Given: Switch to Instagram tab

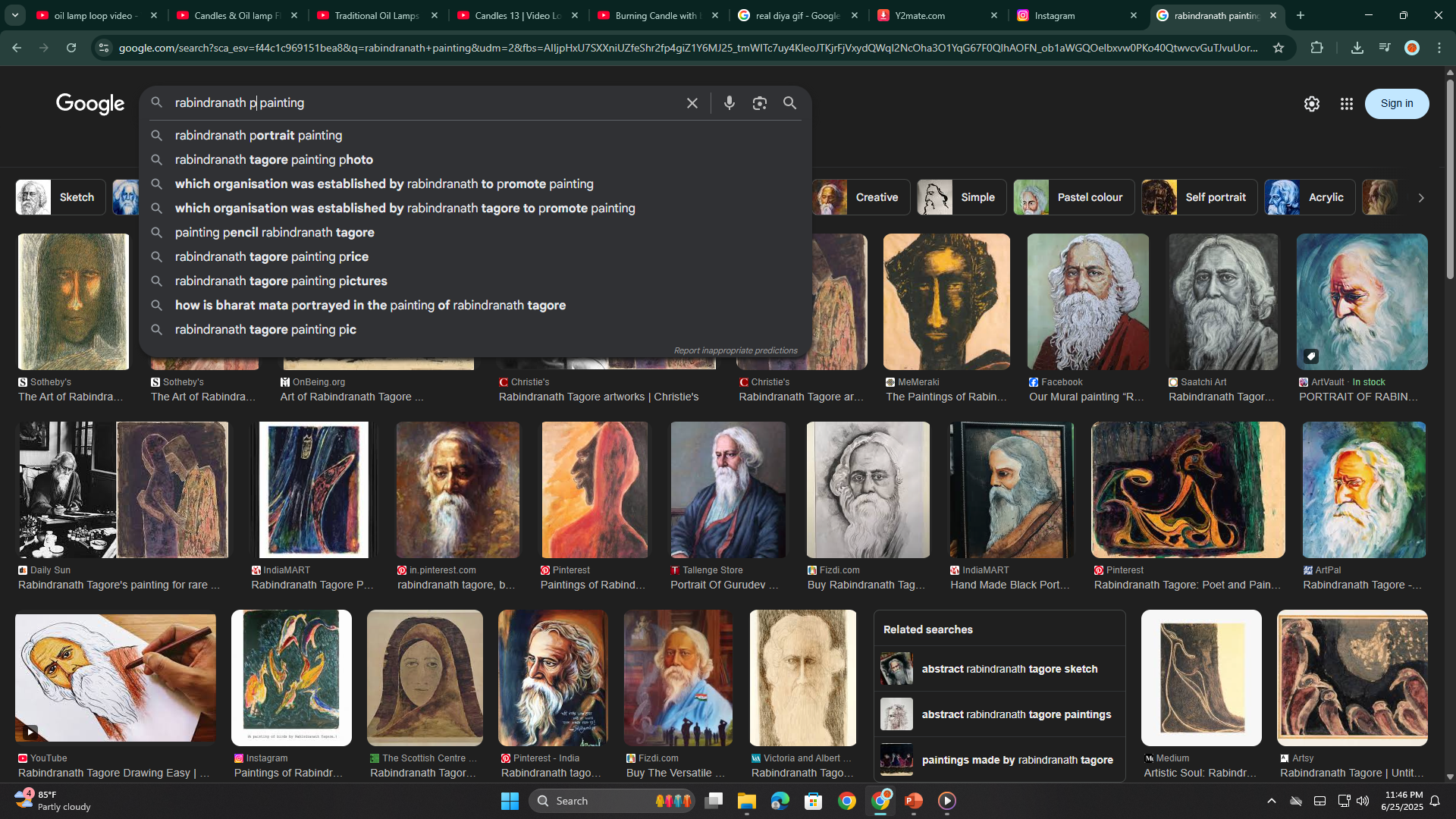Looking at the screenshot, I should click(x=1077, y=15).
